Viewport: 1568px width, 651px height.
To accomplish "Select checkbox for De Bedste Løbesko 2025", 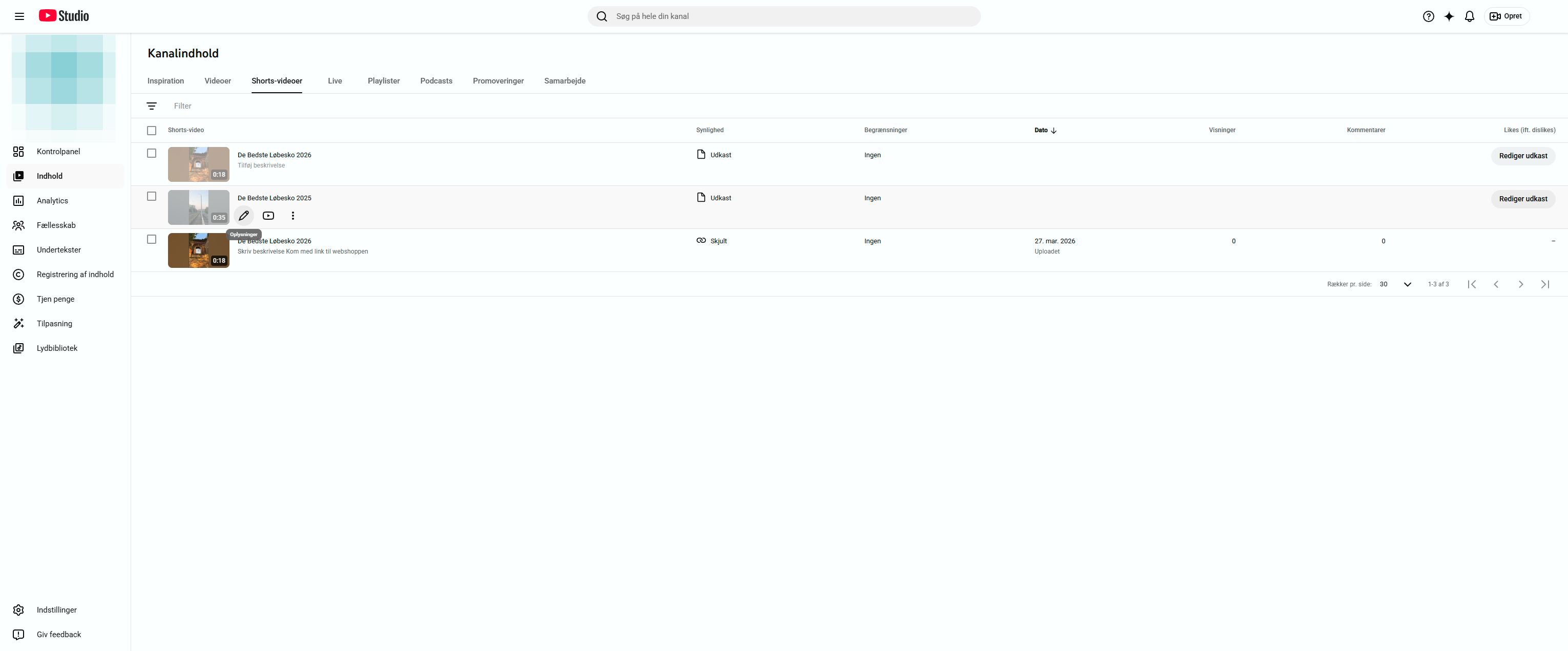I will [152, 196].
